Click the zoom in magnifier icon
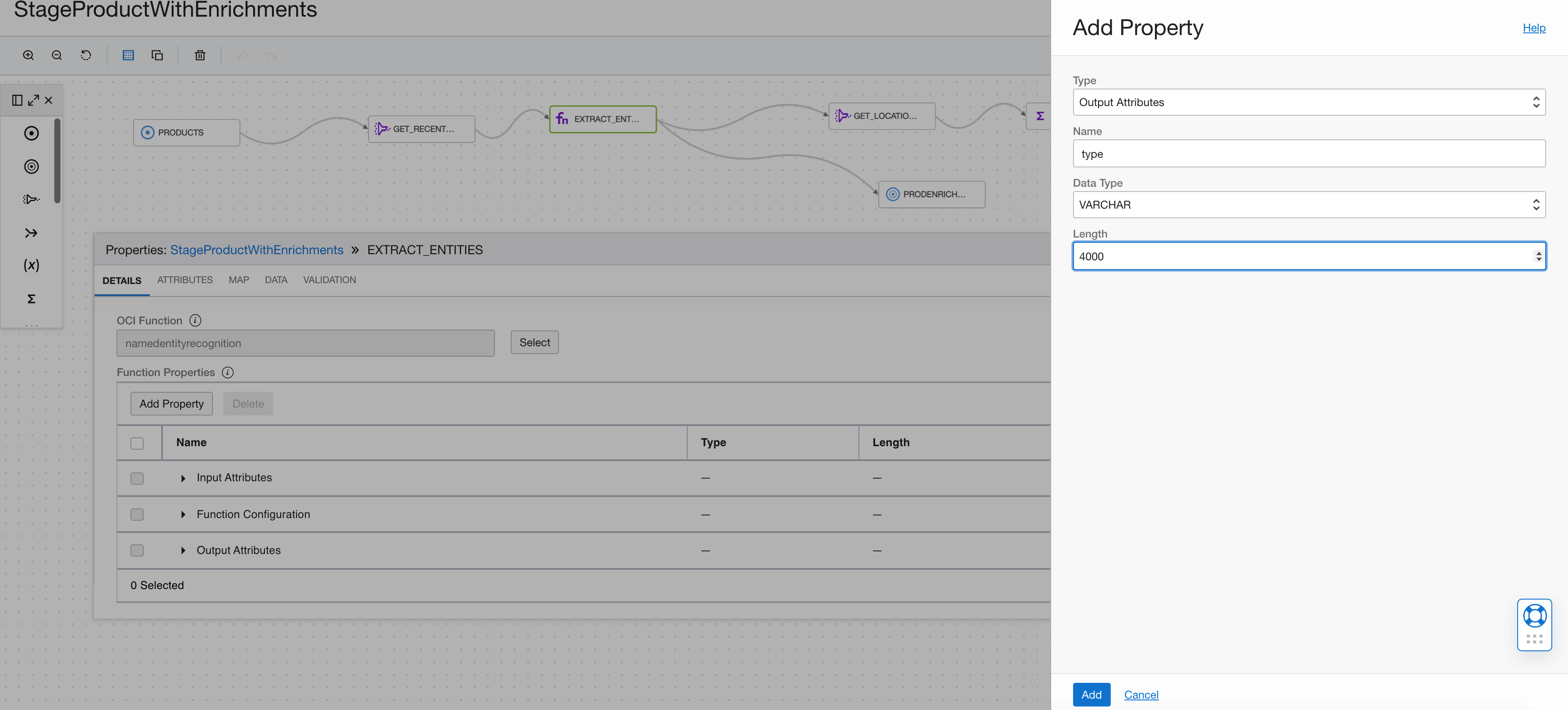The height and width of the screenshot is (710, 1568). pos(28,55)
